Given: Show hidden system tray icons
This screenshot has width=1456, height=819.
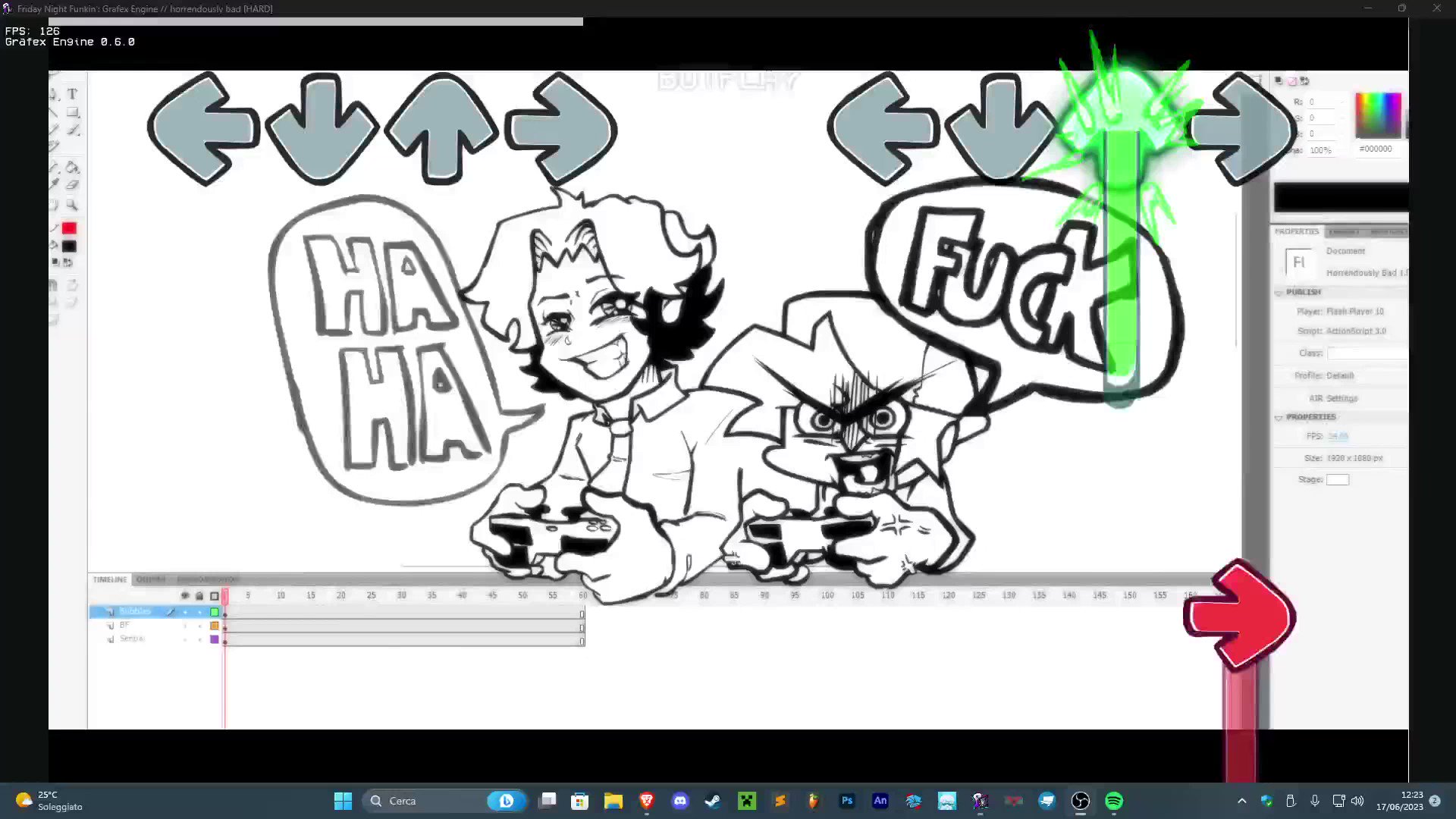Looking at the screenshot, I should (x=1241, y=801).
